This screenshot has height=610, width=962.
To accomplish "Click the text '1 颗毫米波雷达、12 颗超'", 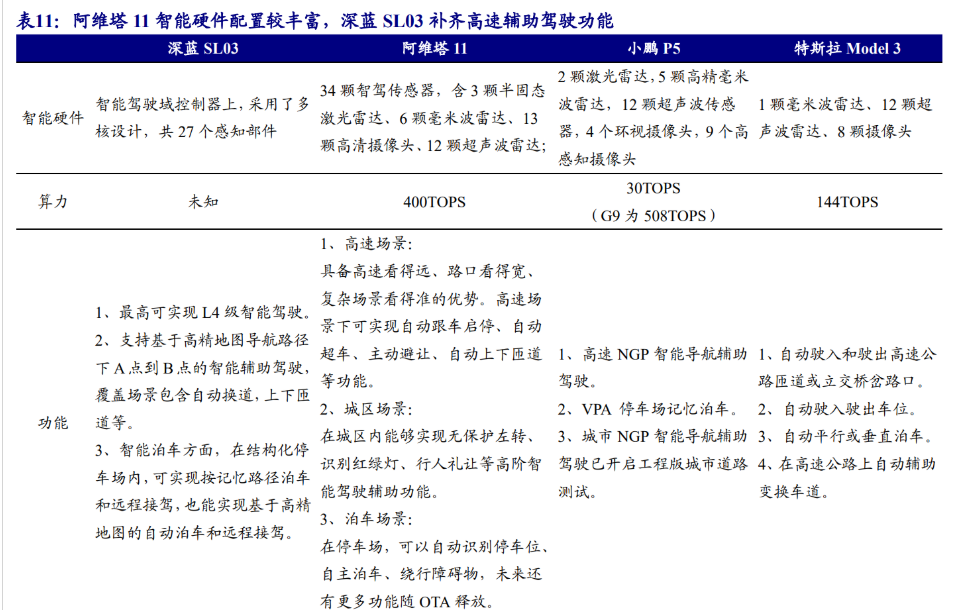I will click(845, 104).
